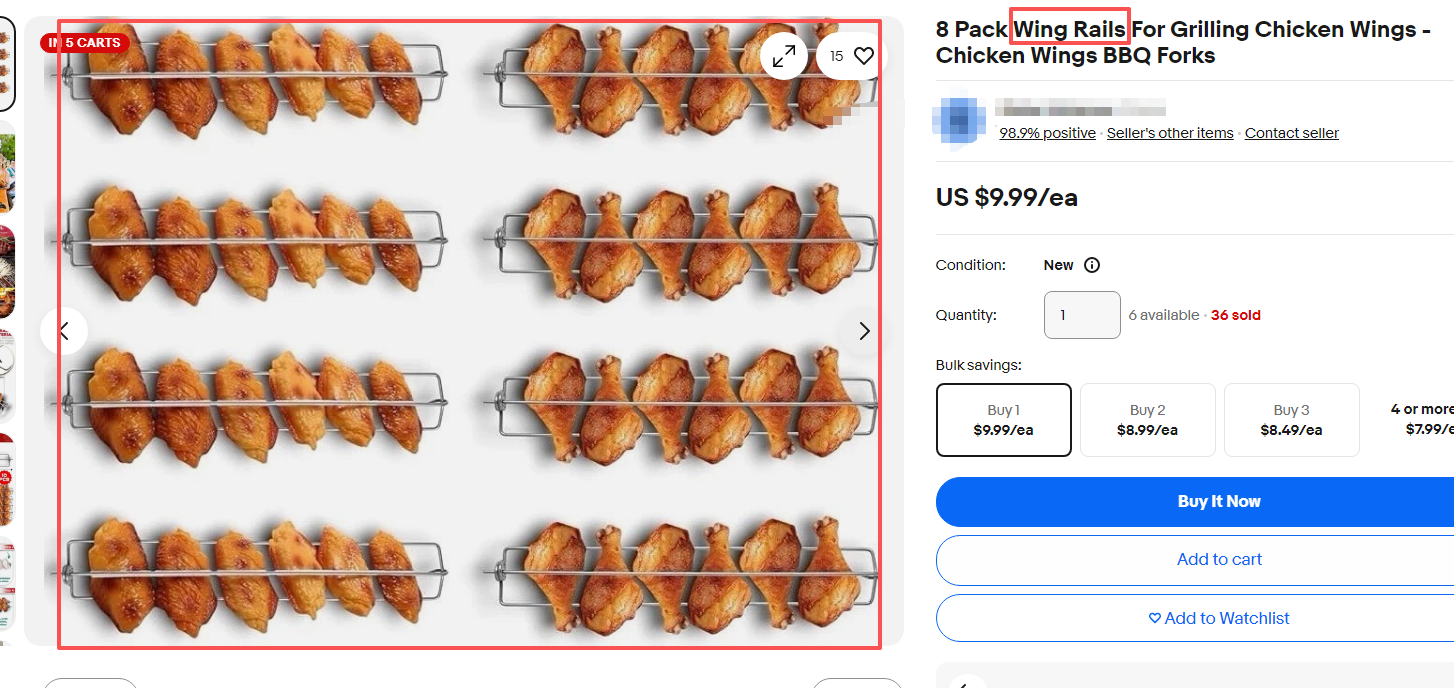Click the Condition info icon
Viewport: 1454px width, 688px height.
coord(1092,265)
